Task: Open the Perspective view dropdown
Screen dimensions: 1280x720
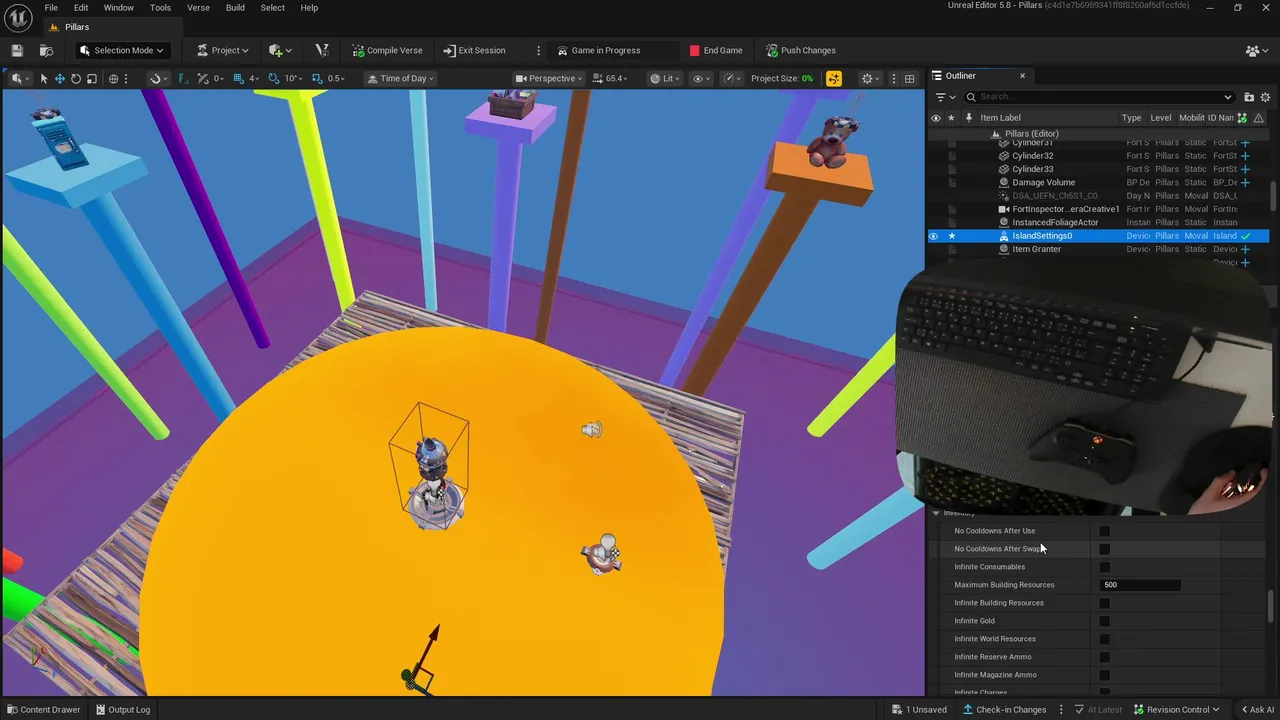Action: (x=549, y=78)
